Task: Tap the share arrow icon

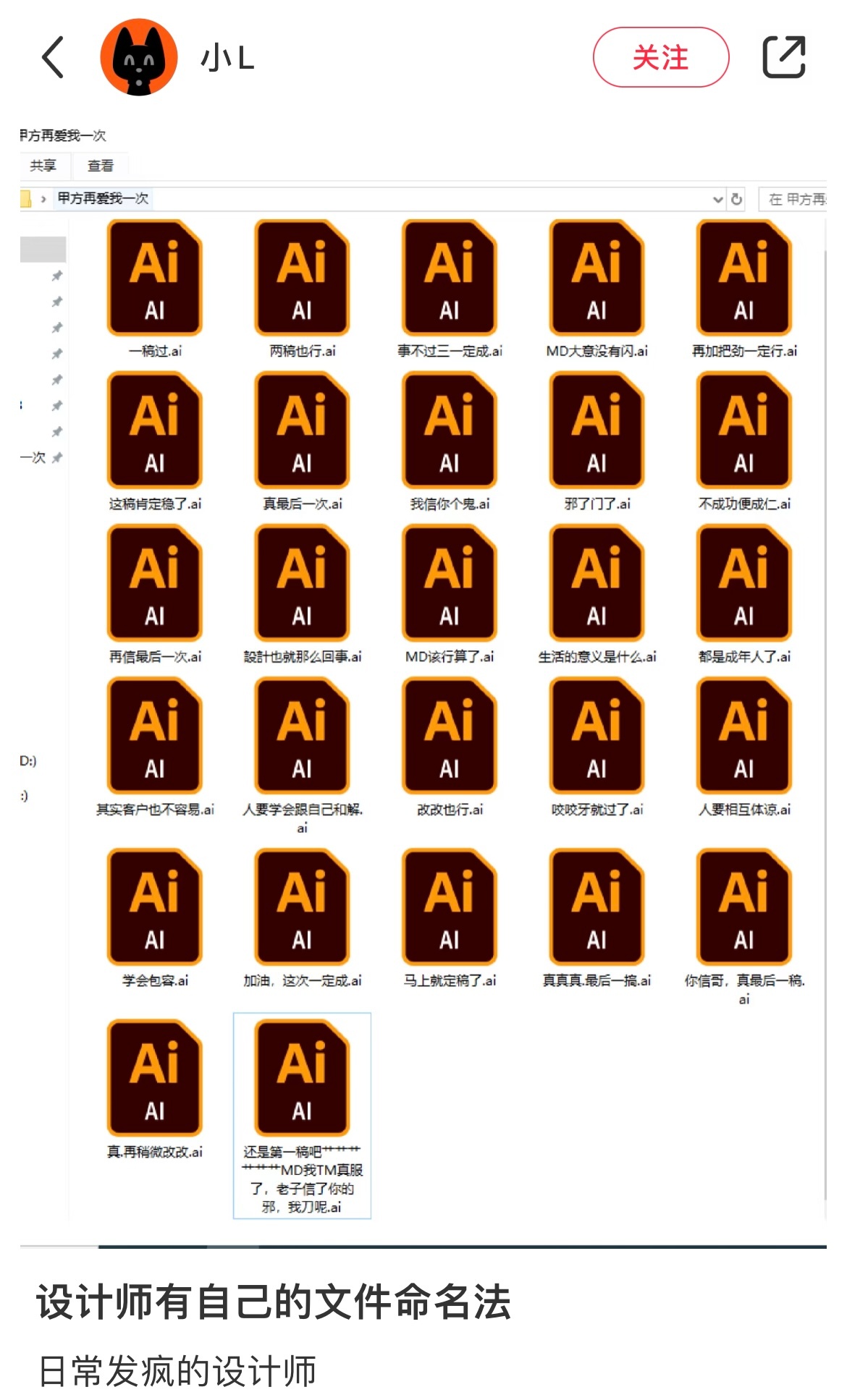Action: coord(784,56)
